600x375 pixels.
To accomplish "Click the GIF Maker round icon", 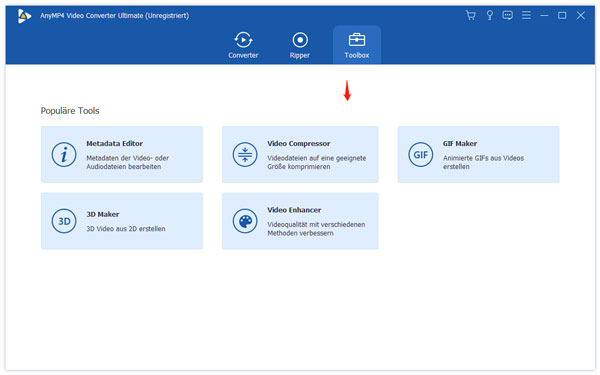I will point(420,155).
